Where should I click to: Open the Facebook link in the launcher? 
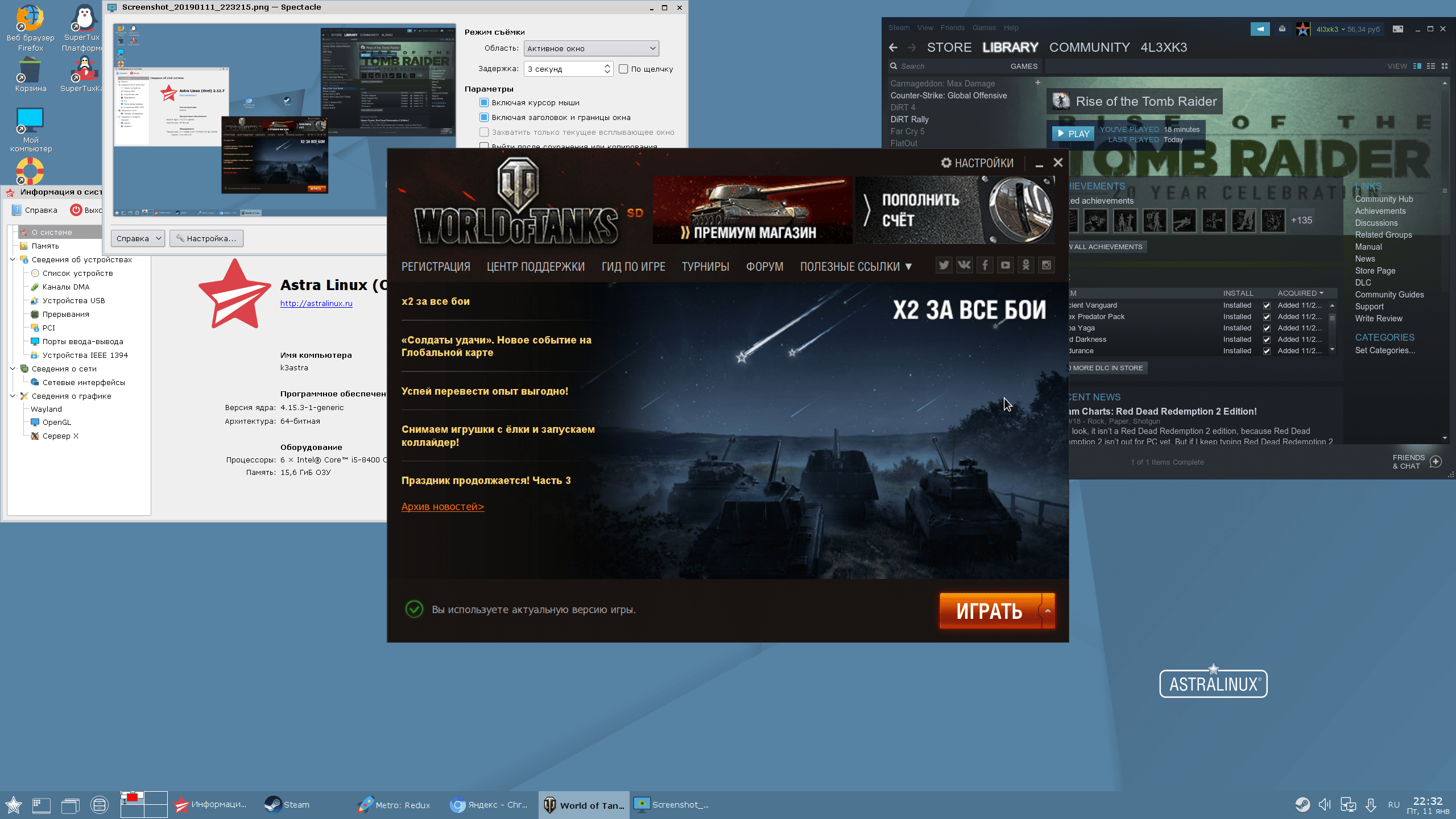pos(985,265)
